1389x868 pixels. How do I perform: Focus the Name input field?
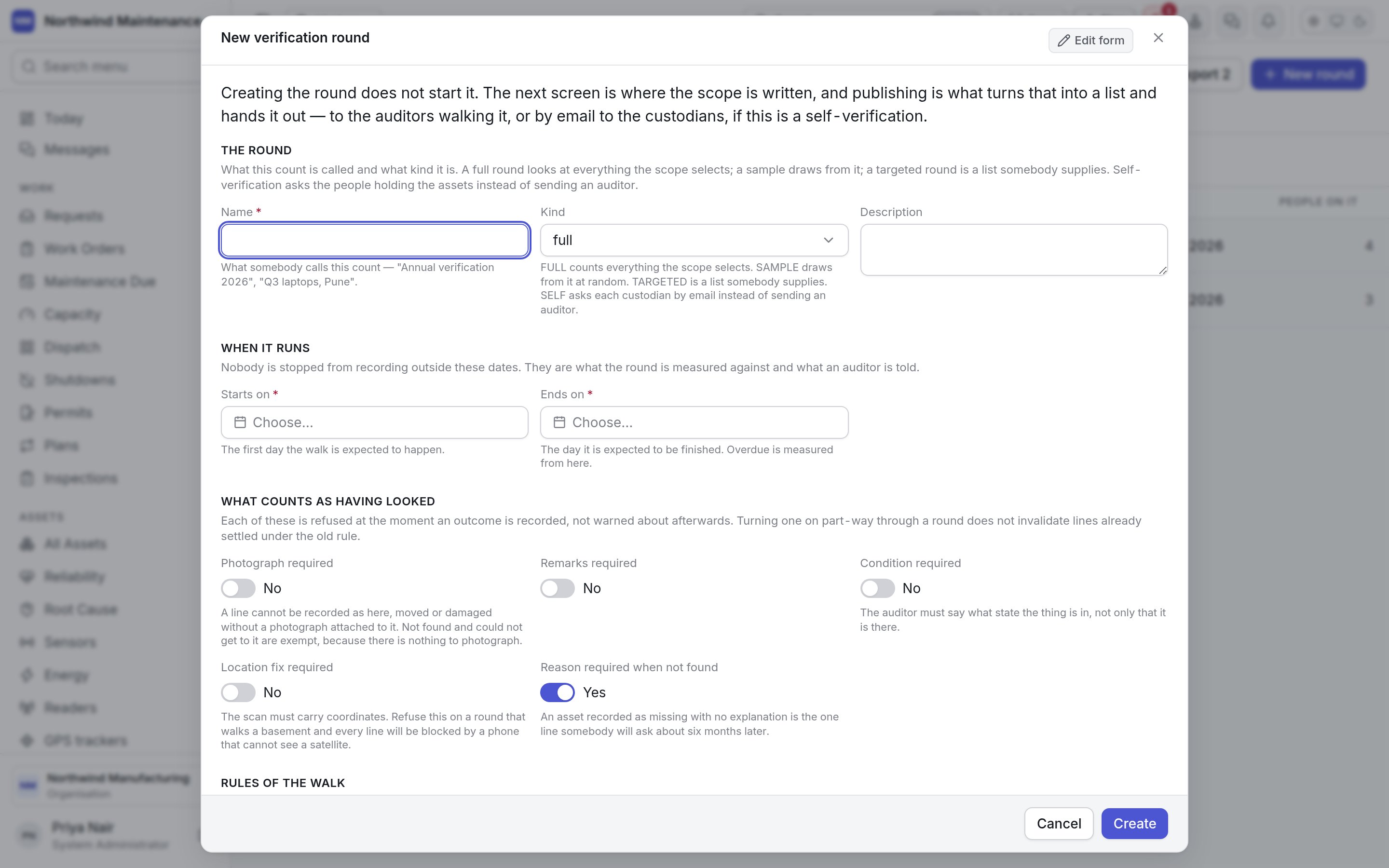click(374, 240)
